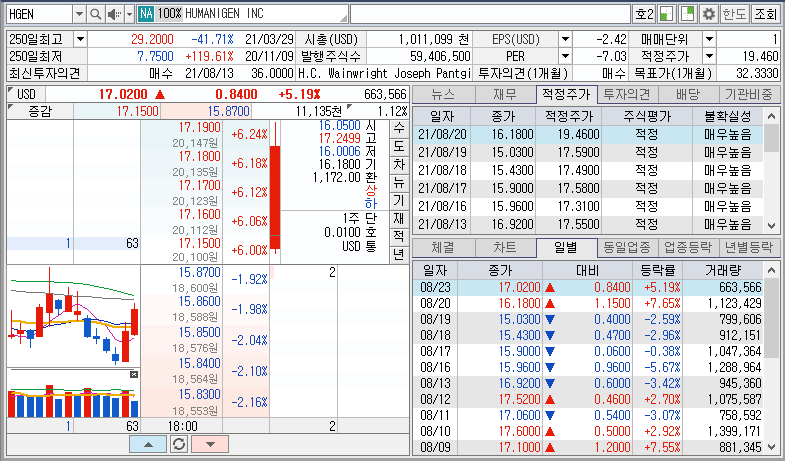Image resolution: width=785 pixels, height=461 pixels.
Task: Click bid price 15.8700 in order book
Action: (x=200, y=273)
